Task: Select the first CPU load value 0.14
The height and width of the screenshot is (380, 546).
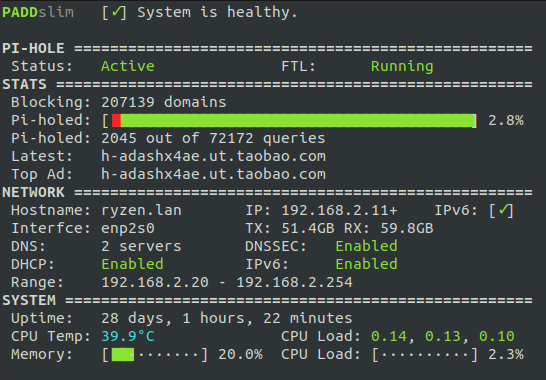Action: tap(389, 336)
